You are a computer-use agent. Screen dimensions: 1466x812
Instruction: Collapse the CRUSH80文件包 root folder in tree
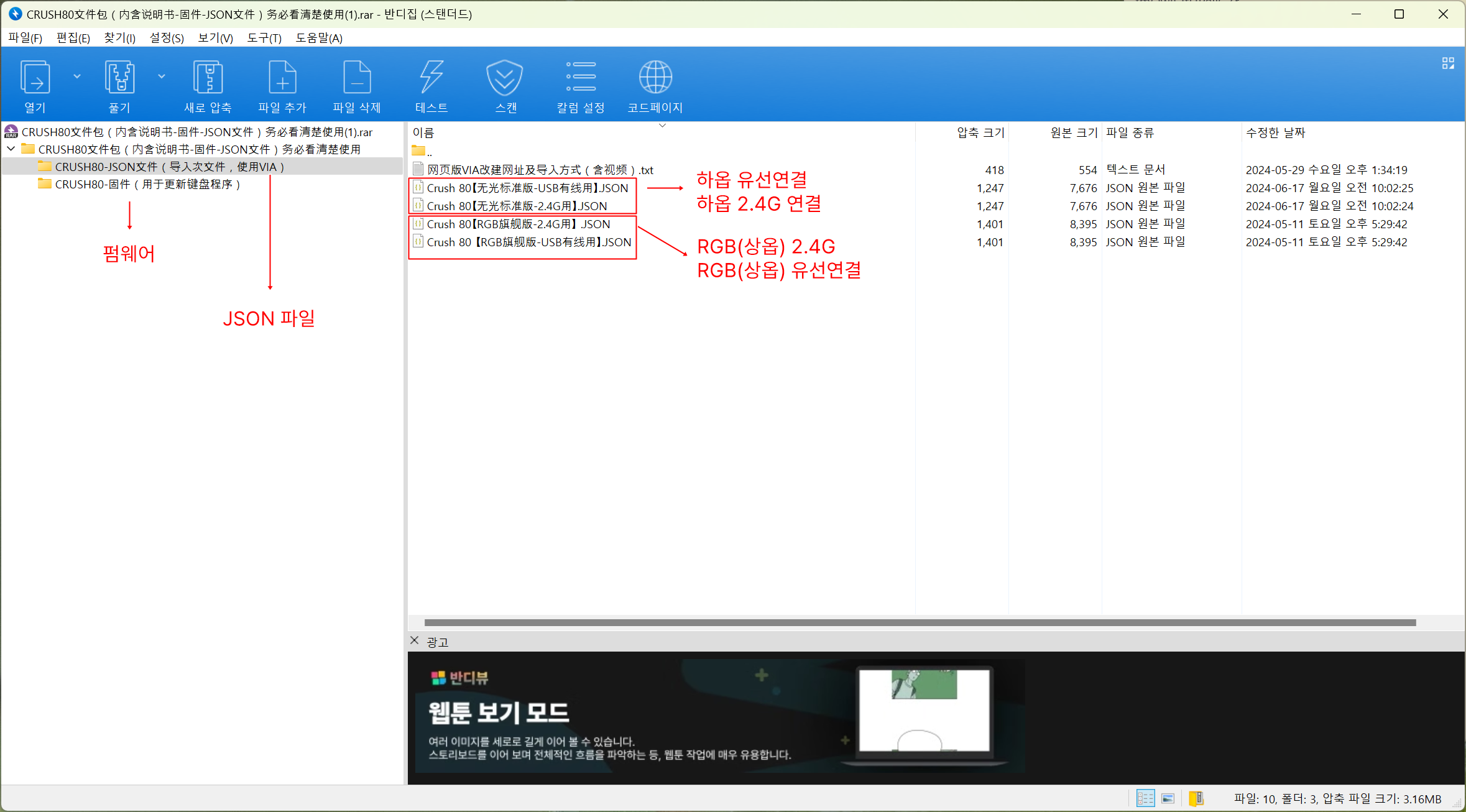point(11,149)
